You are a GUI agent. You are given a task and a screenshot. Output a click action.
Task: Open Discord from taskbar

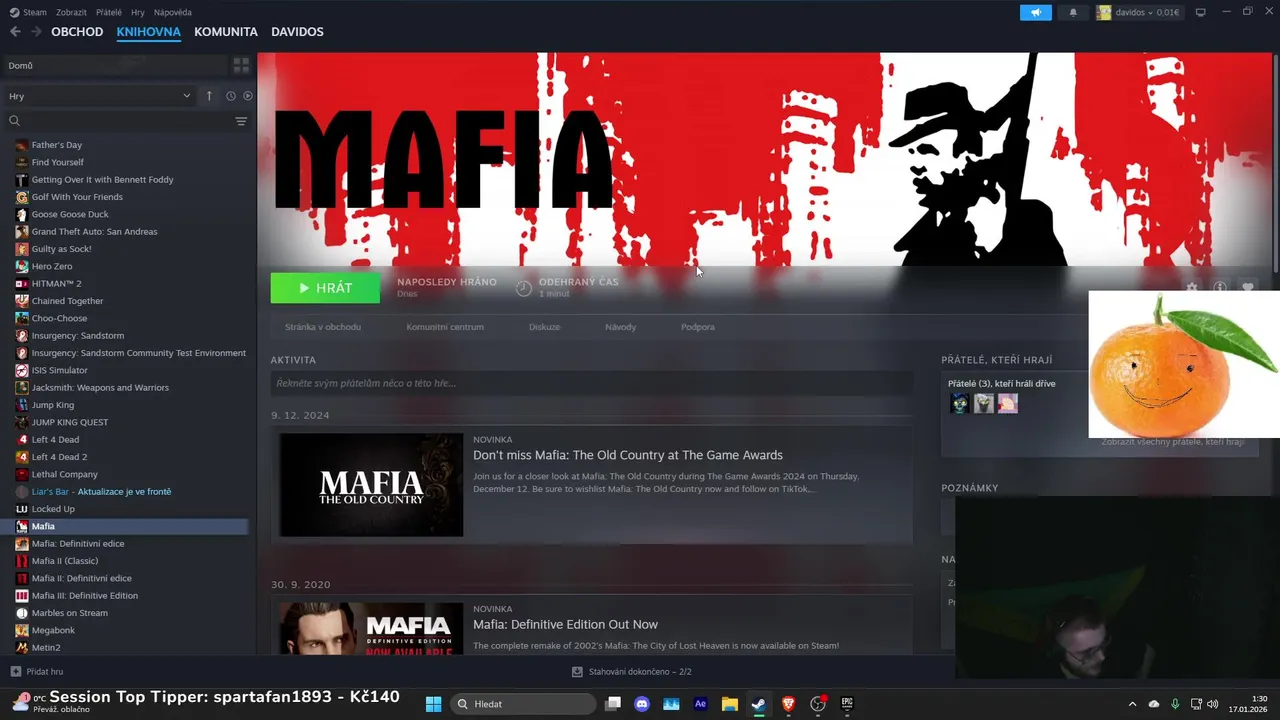642,704
